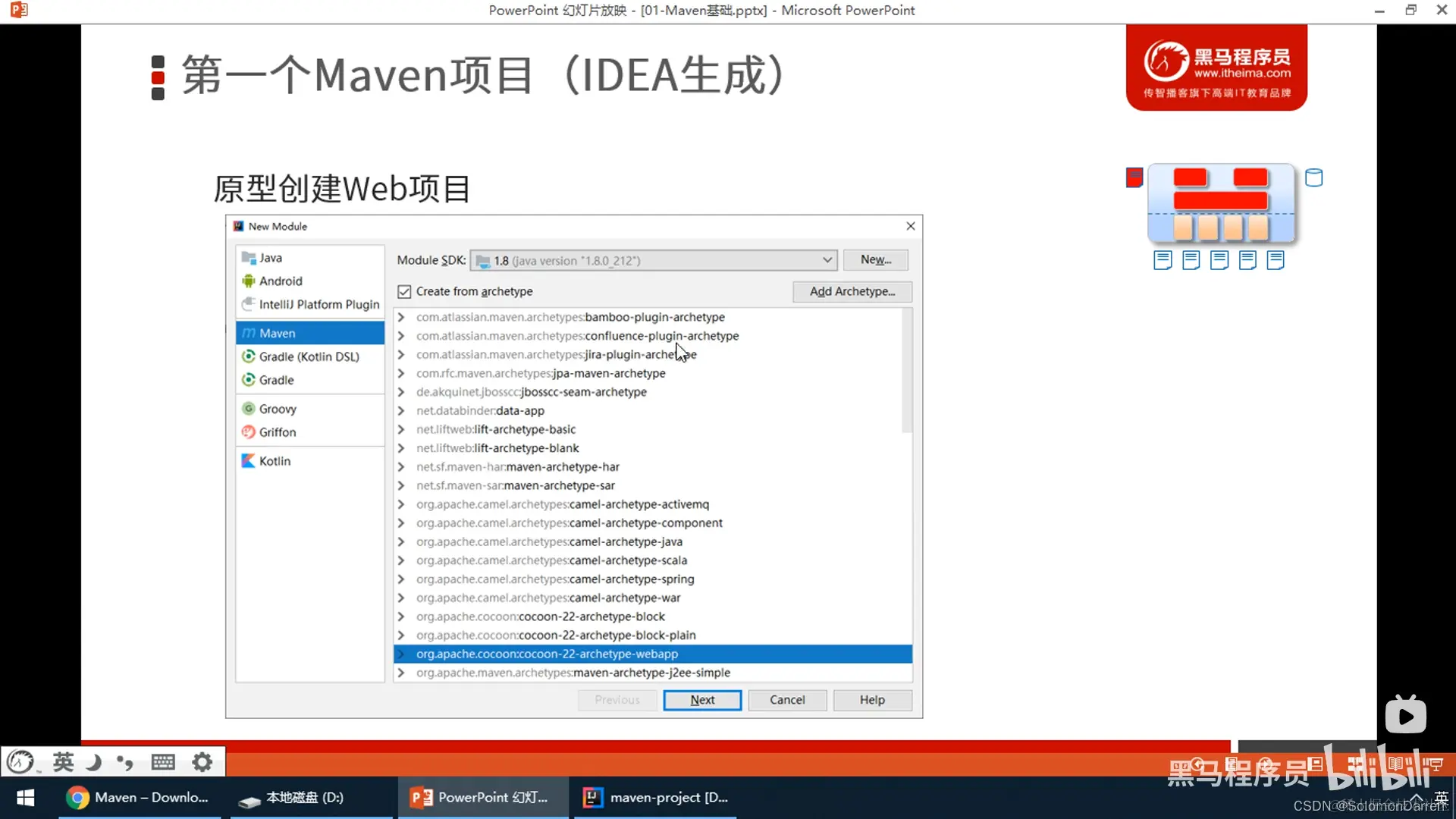This screenshot has height=819, width=1456.
Task: Switch to the maven-project IDEA taskbar window
Action: point(655,798)
